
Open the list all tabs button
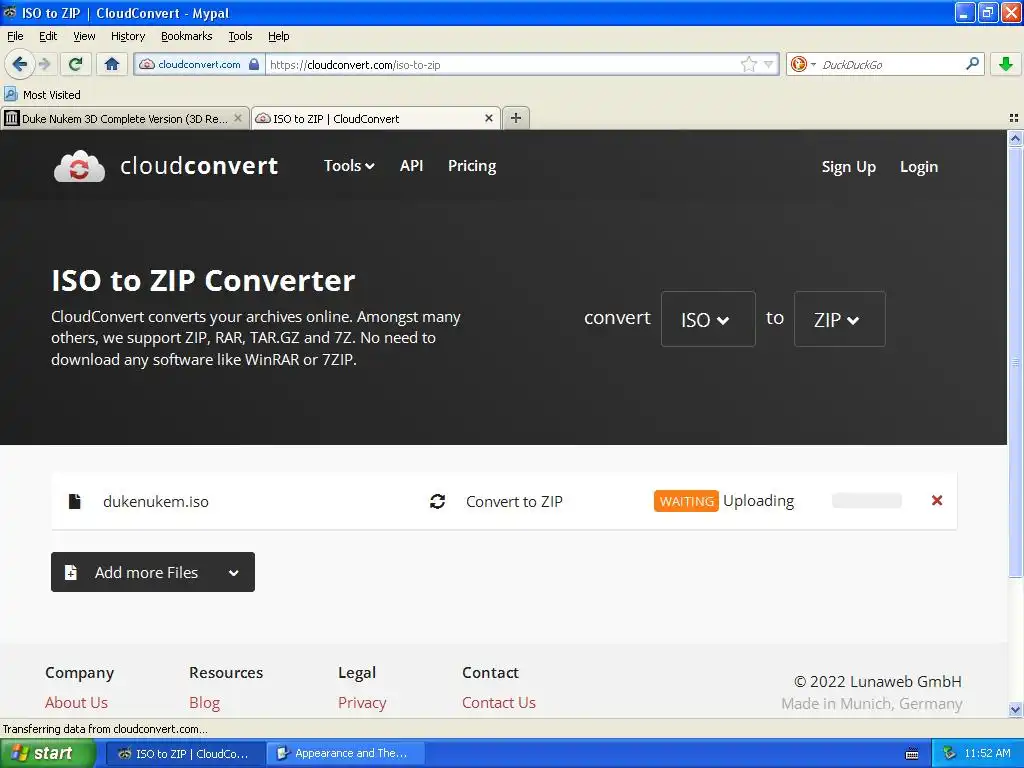coord(1014,118)
